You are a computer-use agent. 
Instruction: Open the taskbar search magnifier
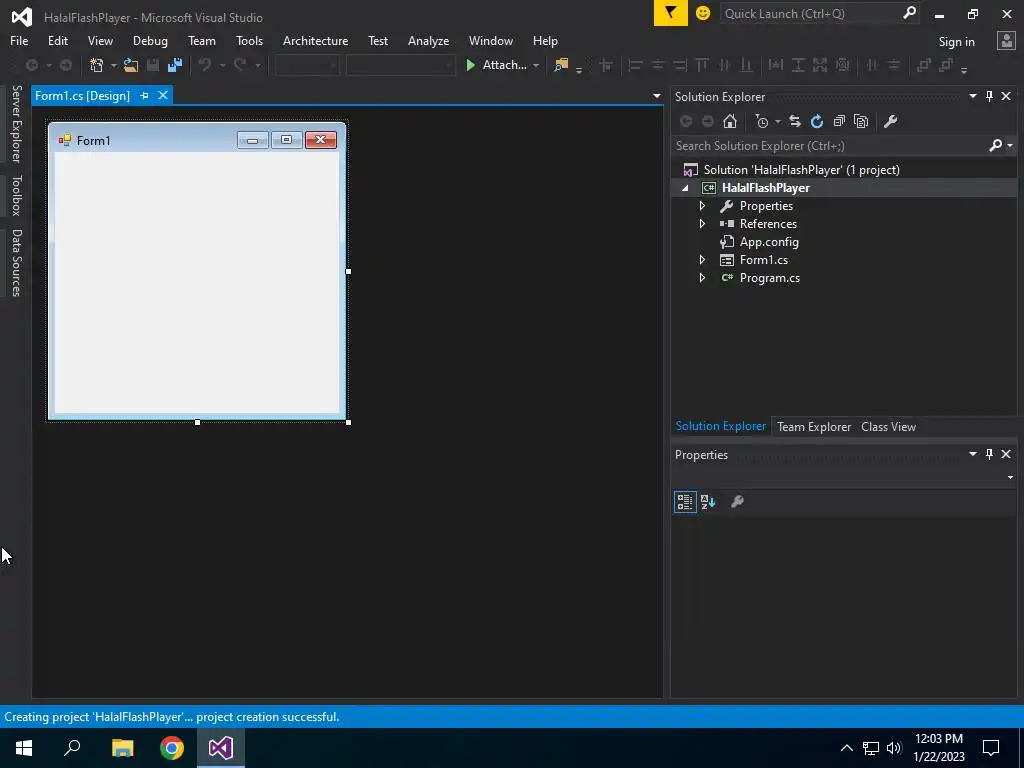[72, 748]
